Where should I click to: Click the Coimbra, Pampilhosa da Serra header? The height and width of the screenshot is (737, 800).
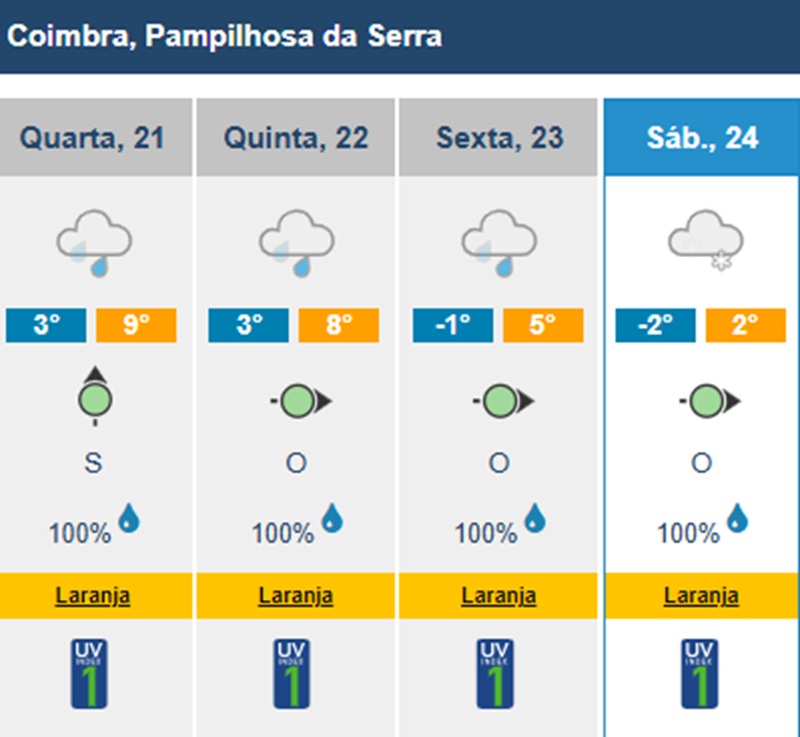(225, 37)
